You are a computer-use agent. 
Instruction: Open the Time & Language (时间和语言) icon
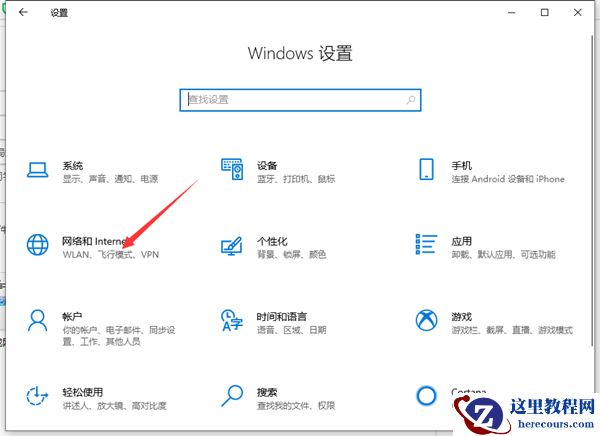(232, 320)
